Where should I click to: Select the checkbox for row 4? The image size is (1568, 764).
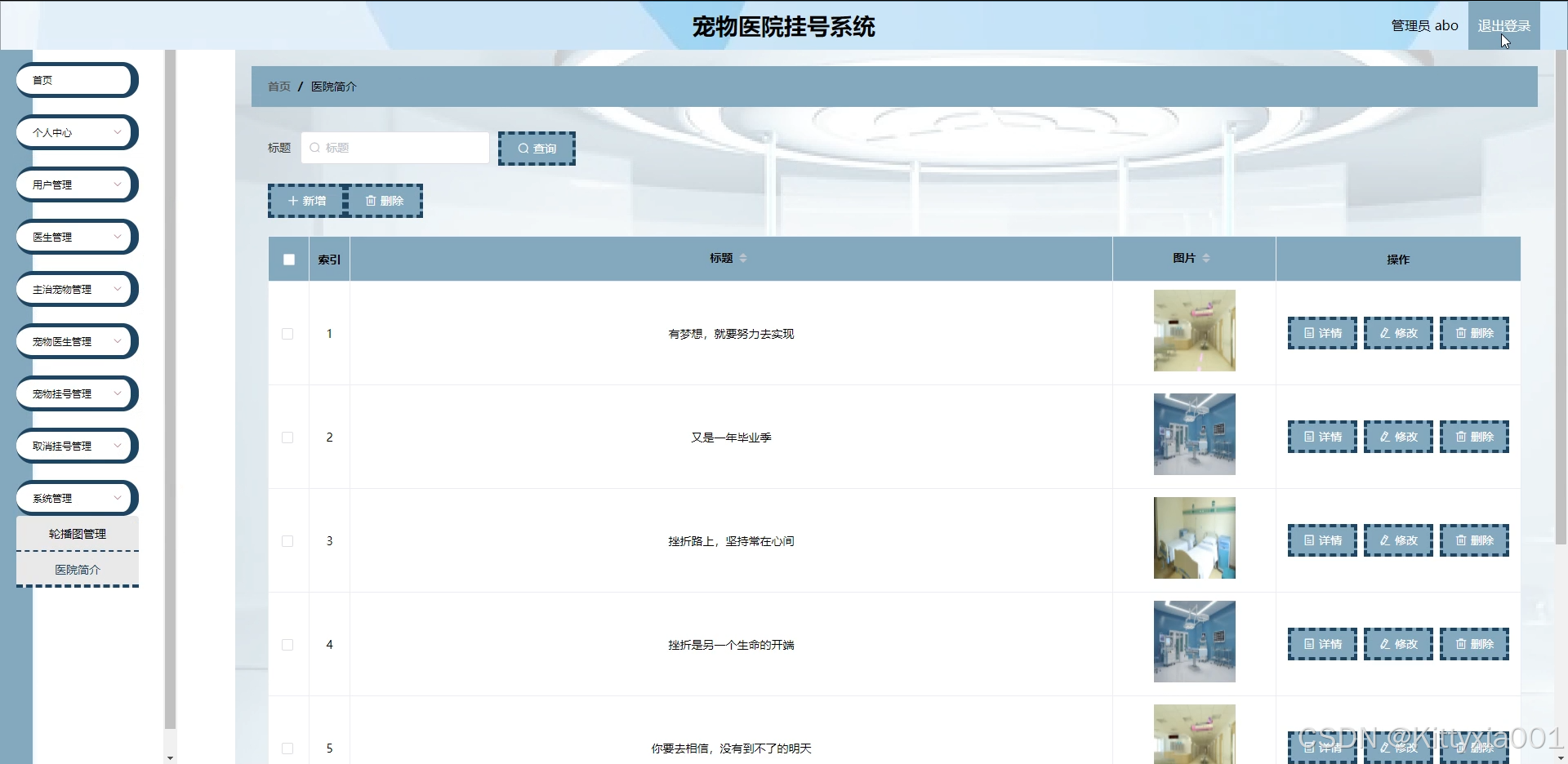[x=287, y=645]
